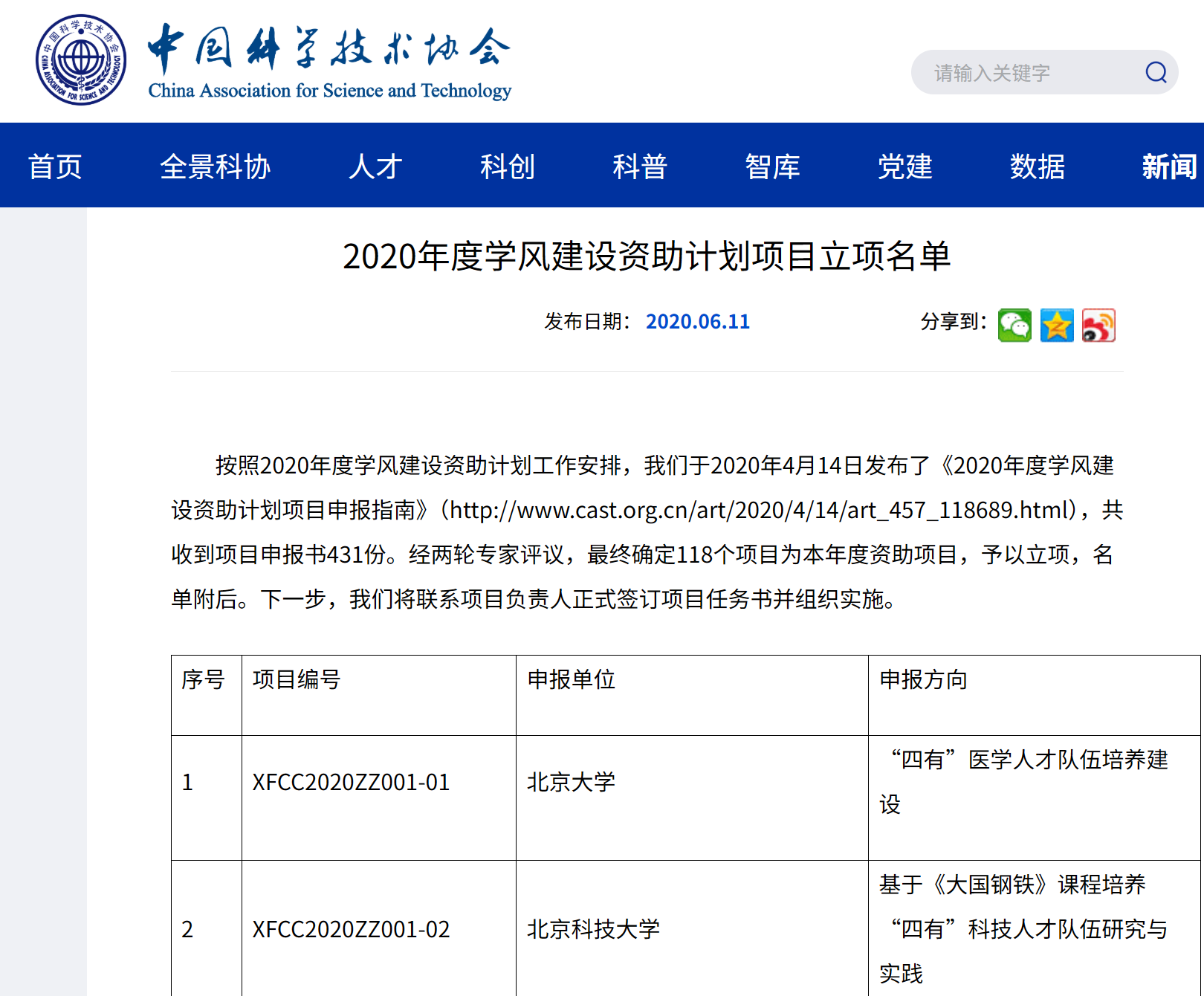Click the publish date 2020.06.11
The image size is (1204, 996).
(697, 321)
